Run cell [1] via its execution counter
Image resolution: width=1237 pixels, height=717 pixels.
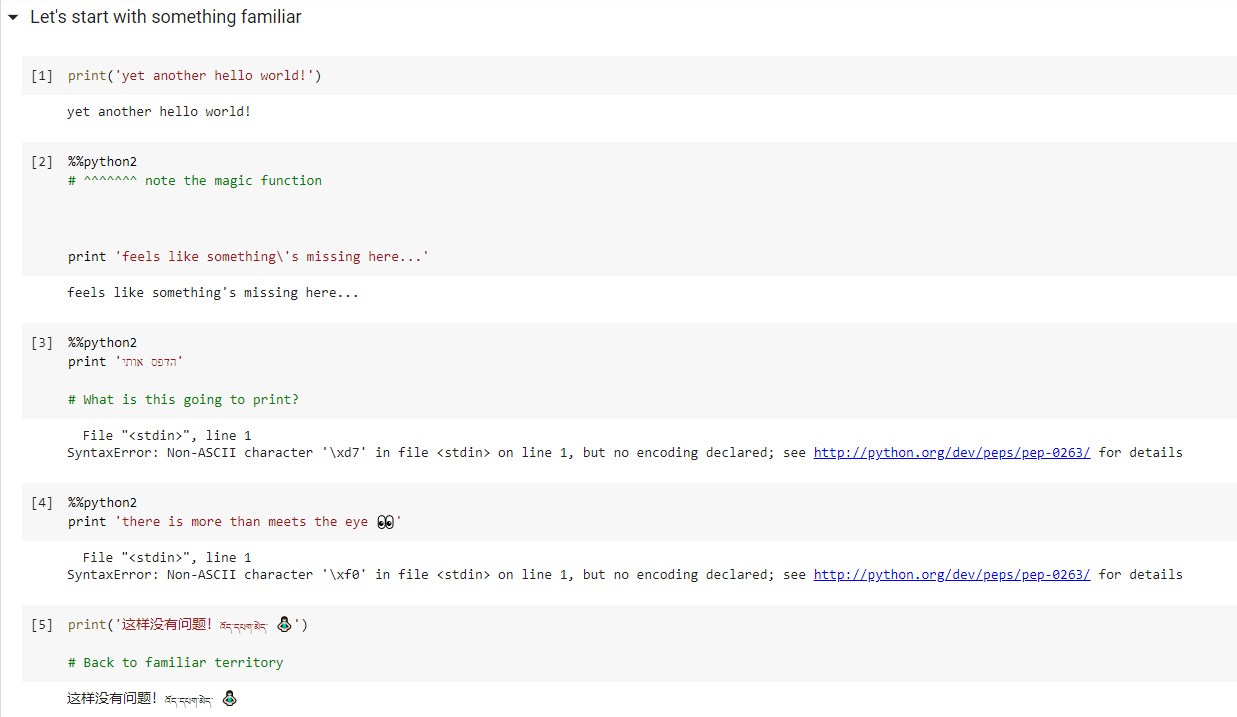point(42,76)
